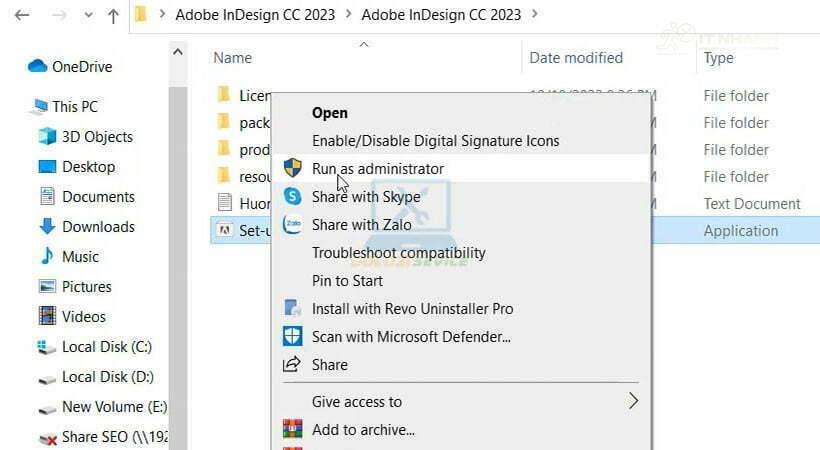This screenshot has height=450, width=820.
Task: Go up one folder level with Up arrow
Action: 113,16
